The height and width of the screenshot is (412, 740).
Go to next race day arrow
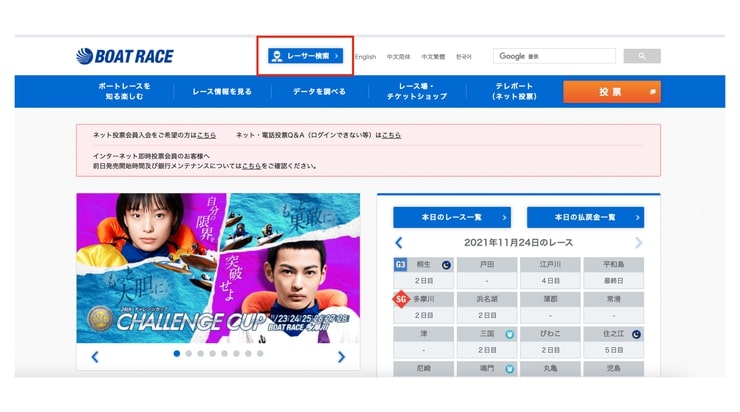pyautogui.click(x=639, y=243)
